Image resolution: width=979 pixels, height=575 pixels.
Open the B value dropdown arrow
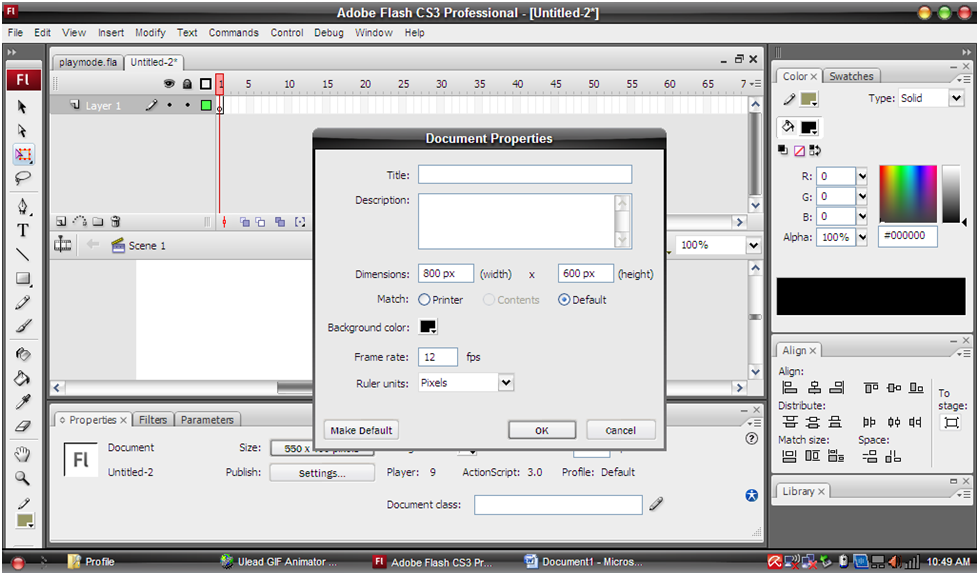pyautogui.click(x=862, y=217)
